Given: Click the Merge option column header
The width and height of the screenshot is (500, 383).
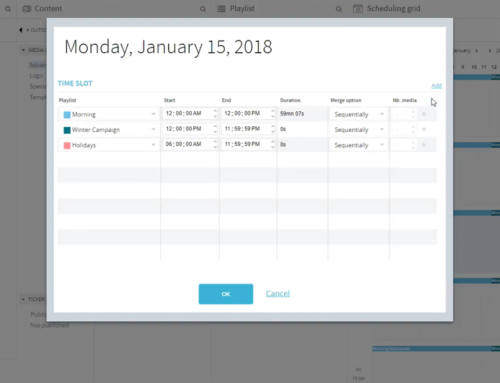Looking at the screenshot, I should pyautogui.click(x=346, y=100).
